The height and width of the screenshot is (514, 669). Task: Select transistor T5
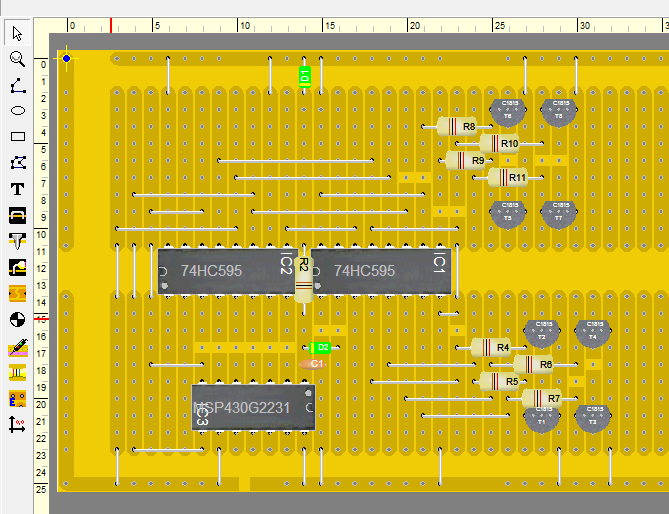point(508,214)
